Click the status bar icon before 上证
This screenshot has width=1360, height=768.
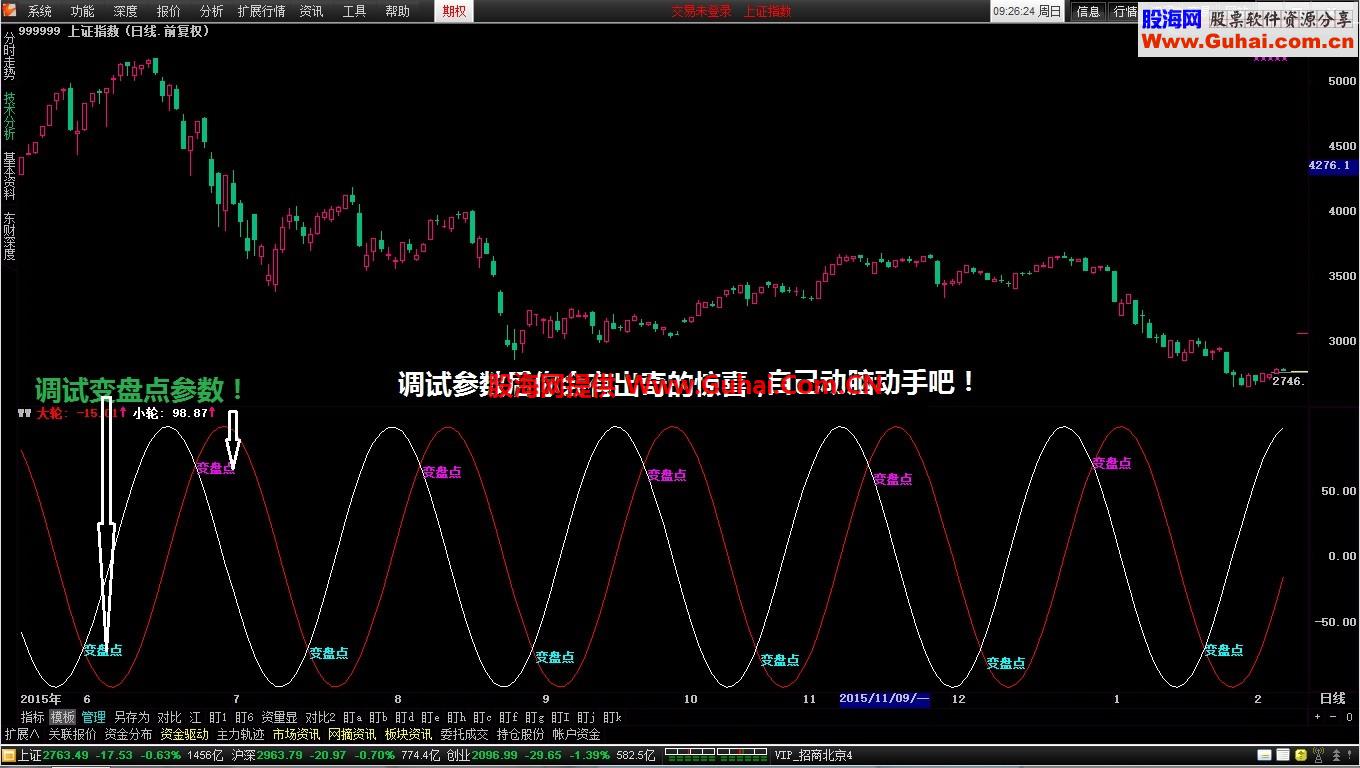coord(9,755)
